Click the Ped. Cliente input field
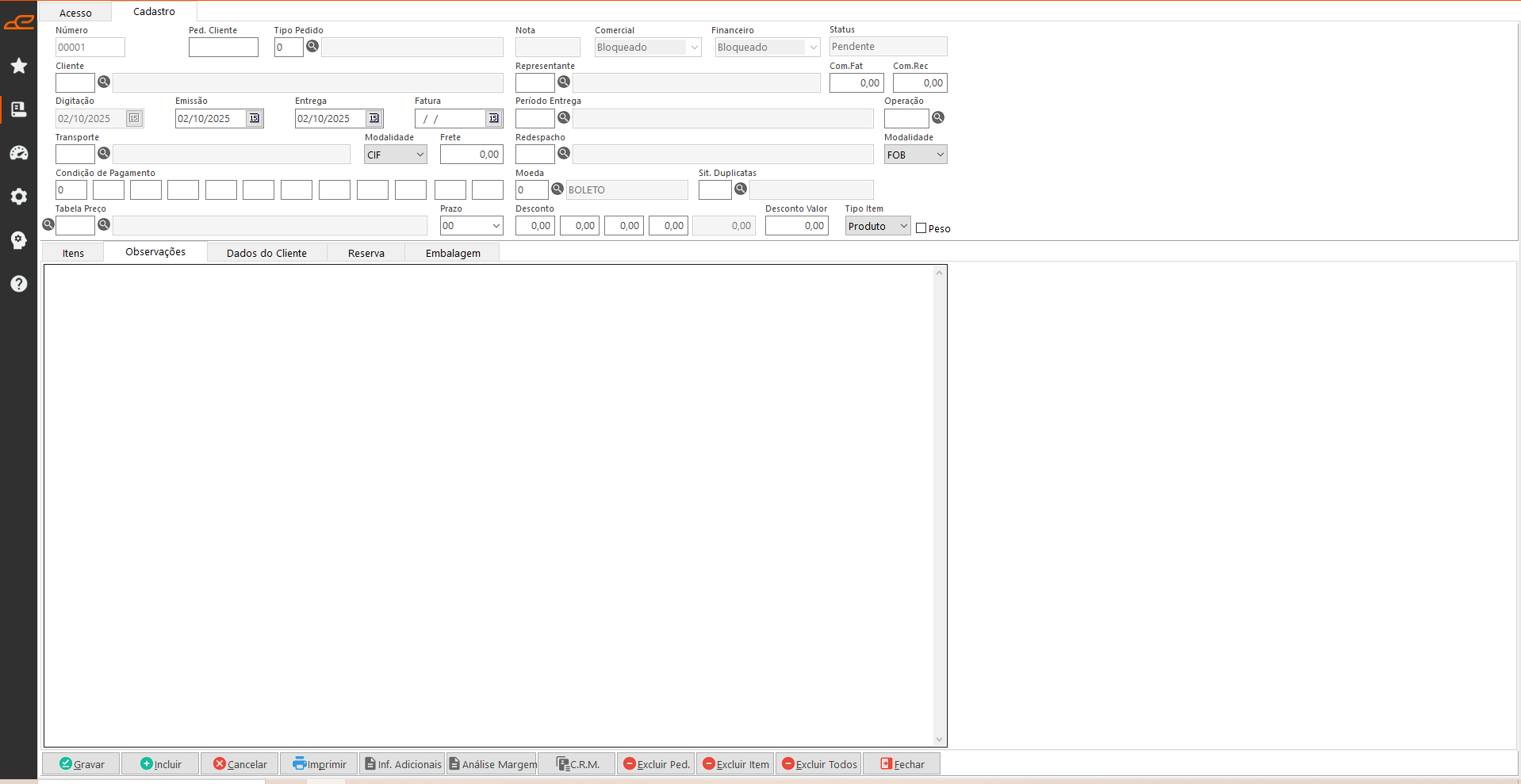Viewport: 1521px width, 784px height. click(224, 48)
